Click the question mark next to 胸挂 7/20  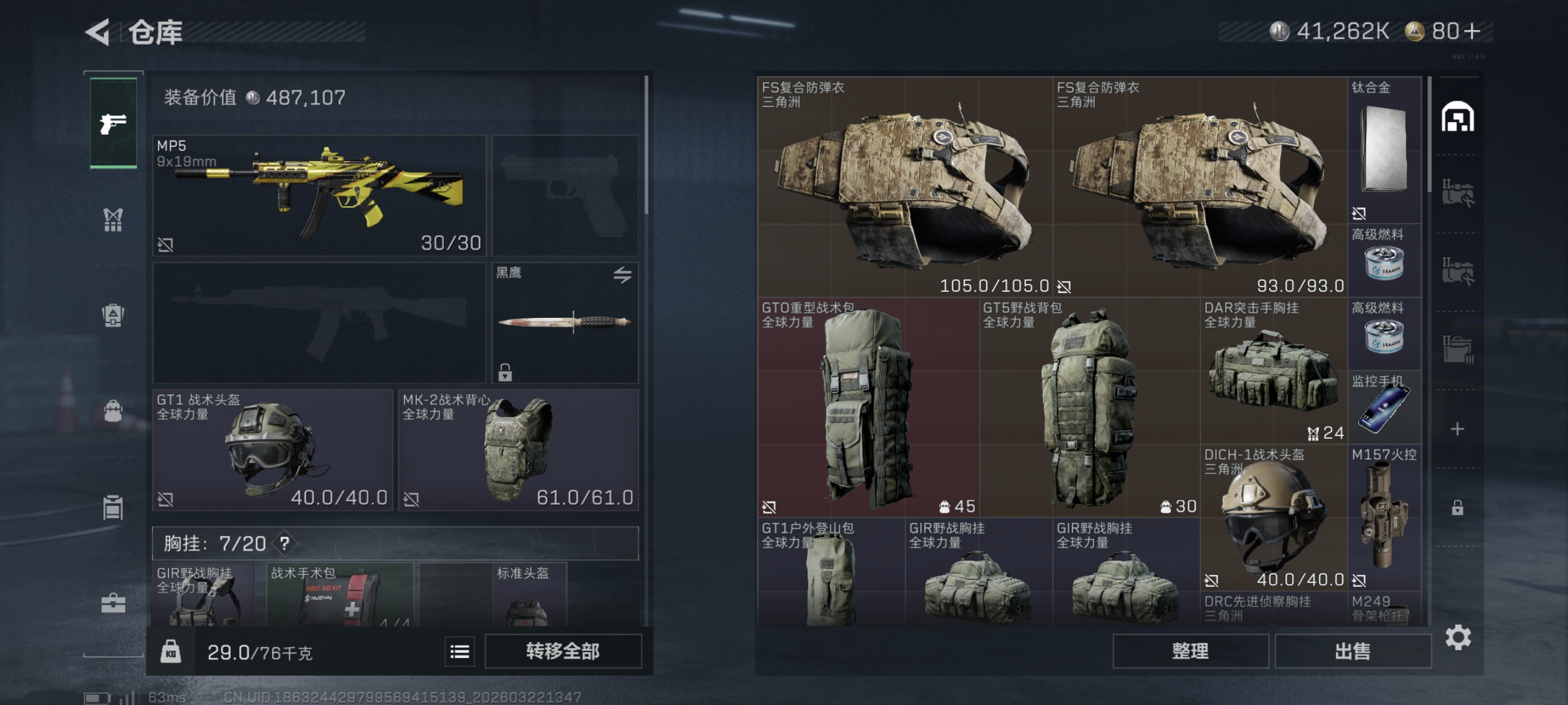pos(284,543)
